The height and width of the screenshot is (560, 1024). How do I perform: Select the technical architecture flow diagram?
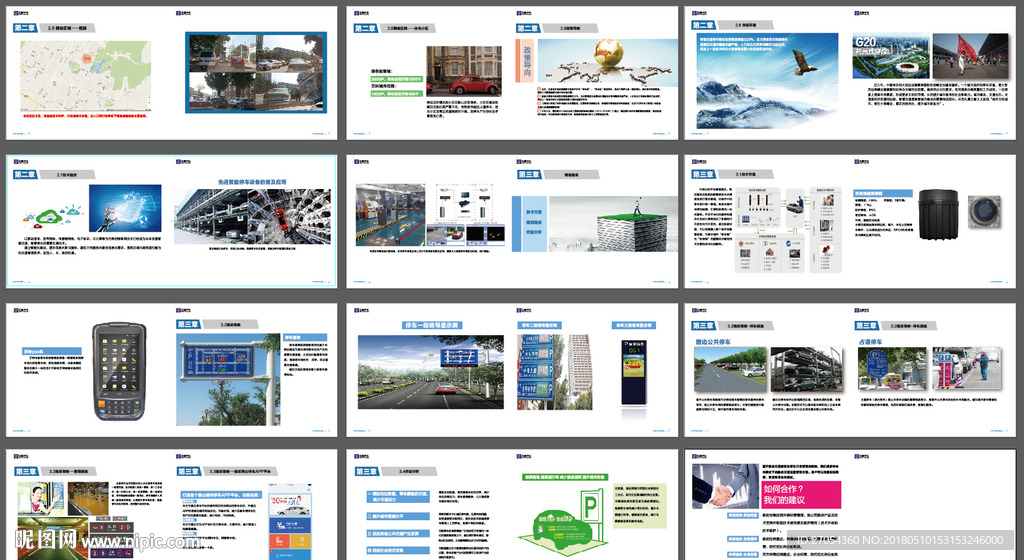tap(788, 229)
